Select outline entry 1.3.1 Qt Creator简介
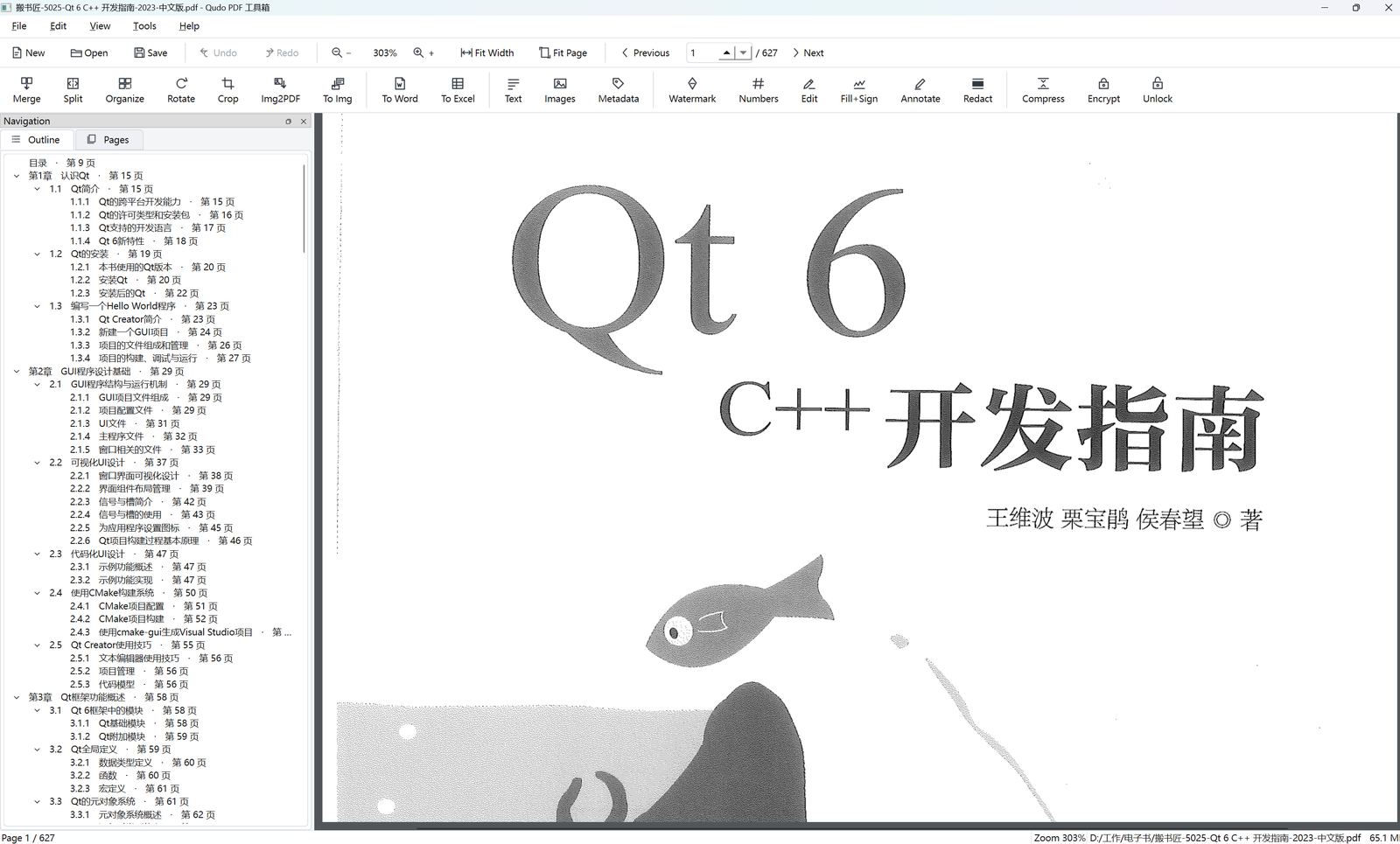Image resolution: width=1400 pixels, height=844 pixels. coord(143,319)
